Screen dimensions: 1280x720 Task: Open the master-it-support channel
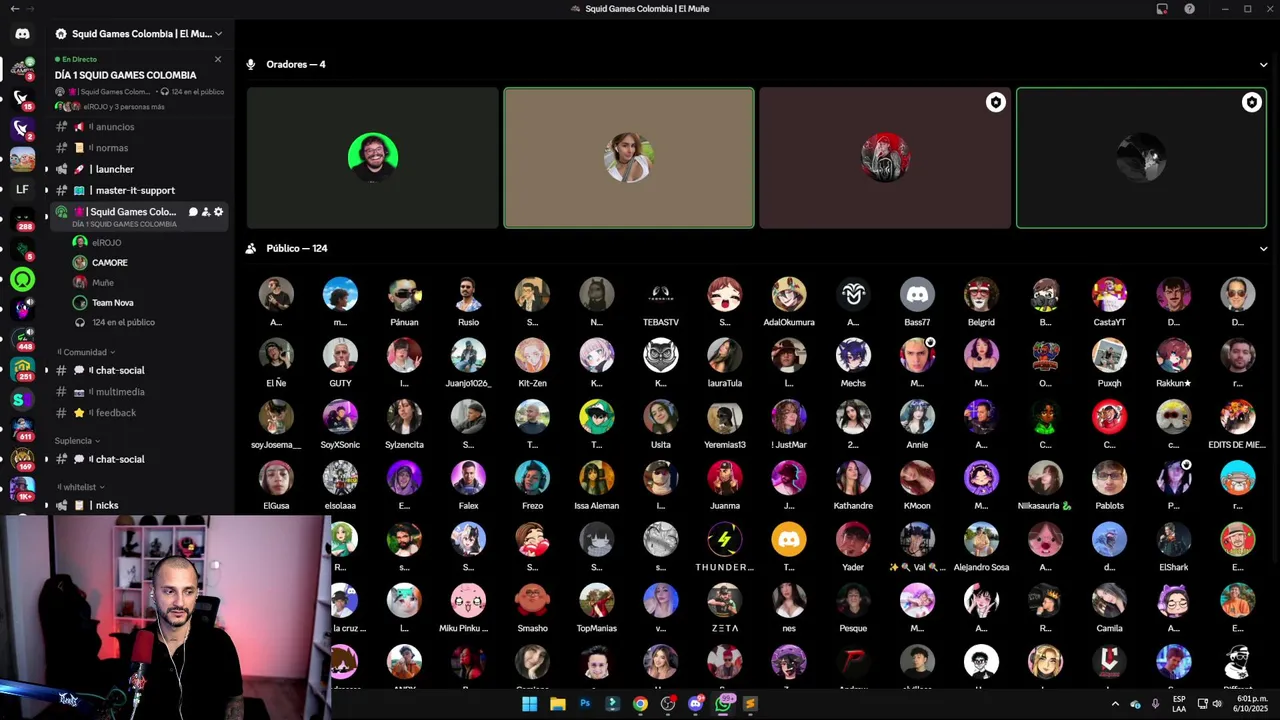(x=140, y=190)
